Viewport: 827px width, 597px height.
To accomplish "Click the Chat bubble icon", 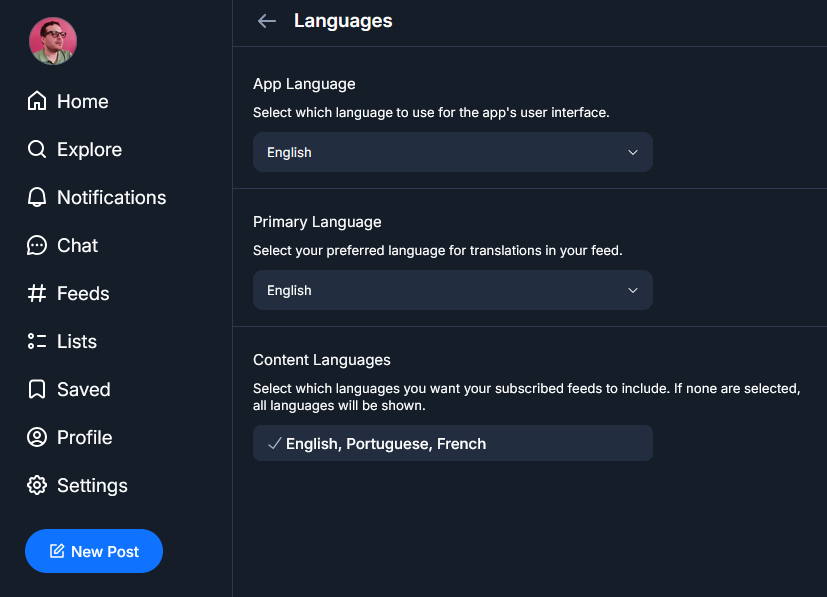I will 37,245.
